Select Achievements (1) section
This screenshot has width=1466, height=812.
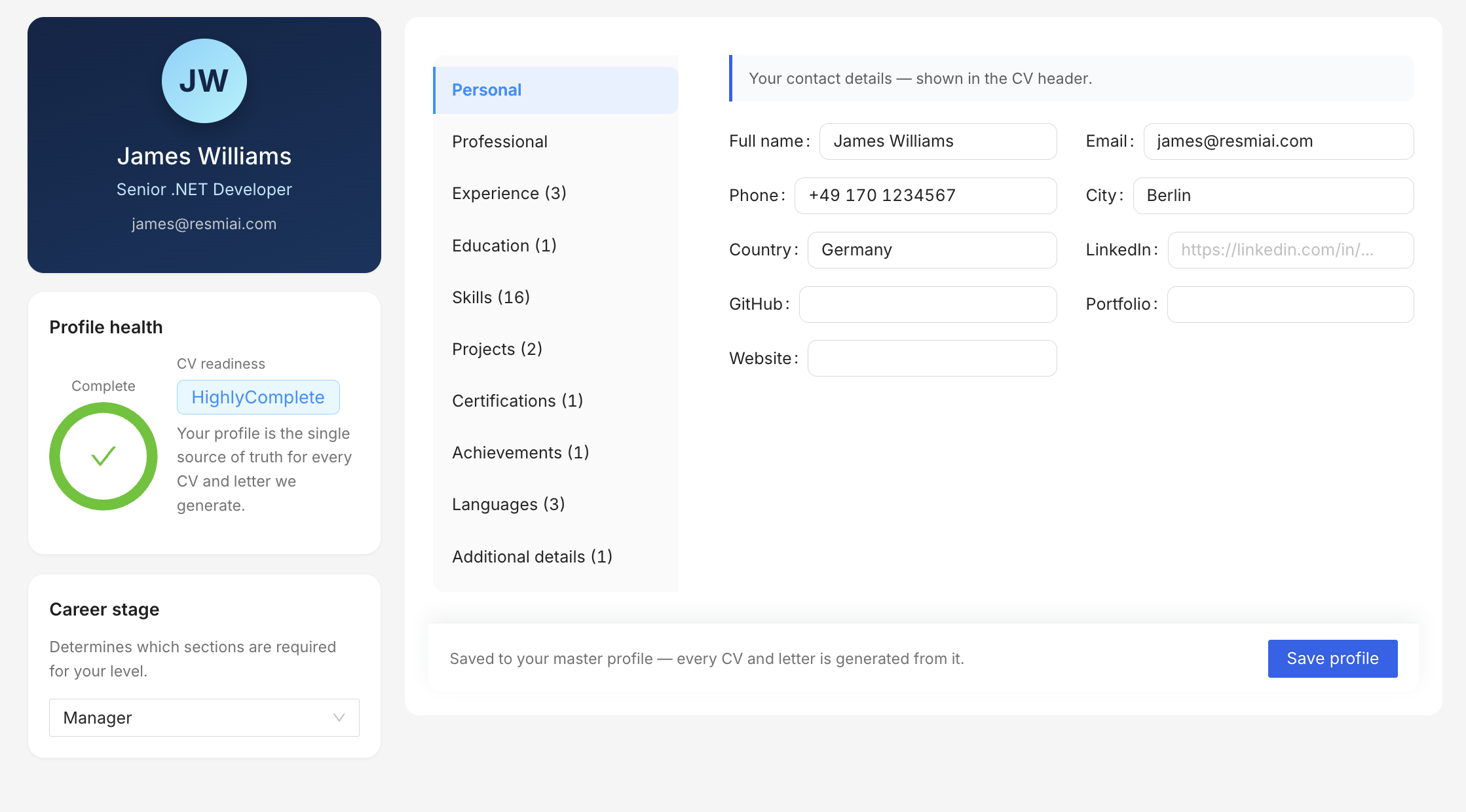pyautogui.click(x=555, y=452)
